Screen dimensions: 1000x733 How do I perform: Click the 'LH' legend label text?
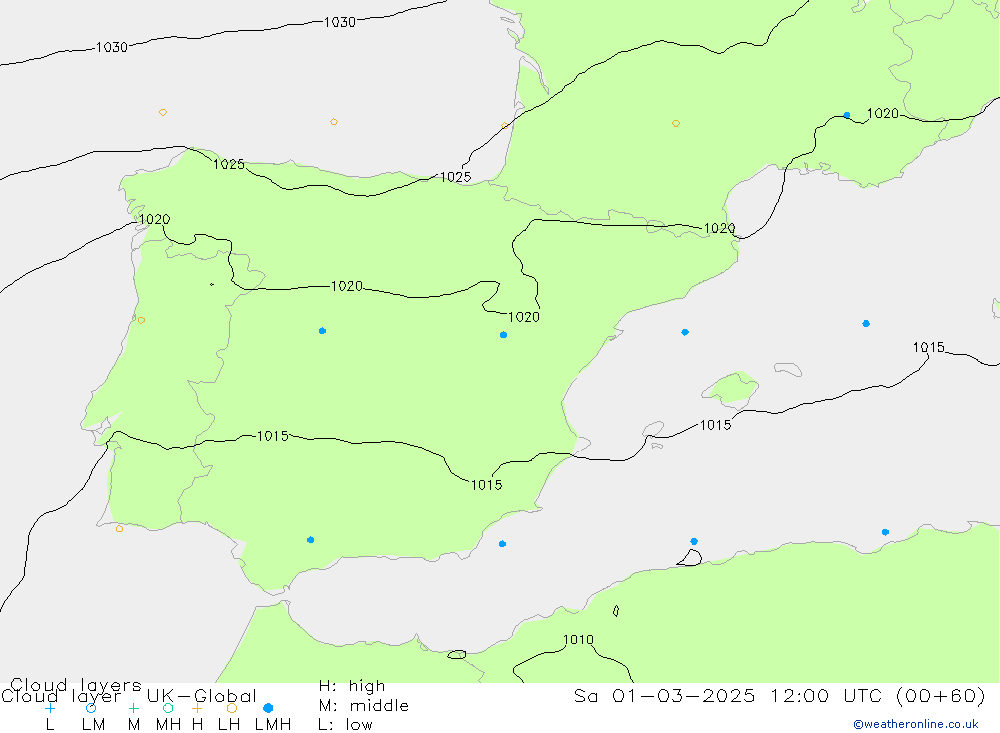229,725
